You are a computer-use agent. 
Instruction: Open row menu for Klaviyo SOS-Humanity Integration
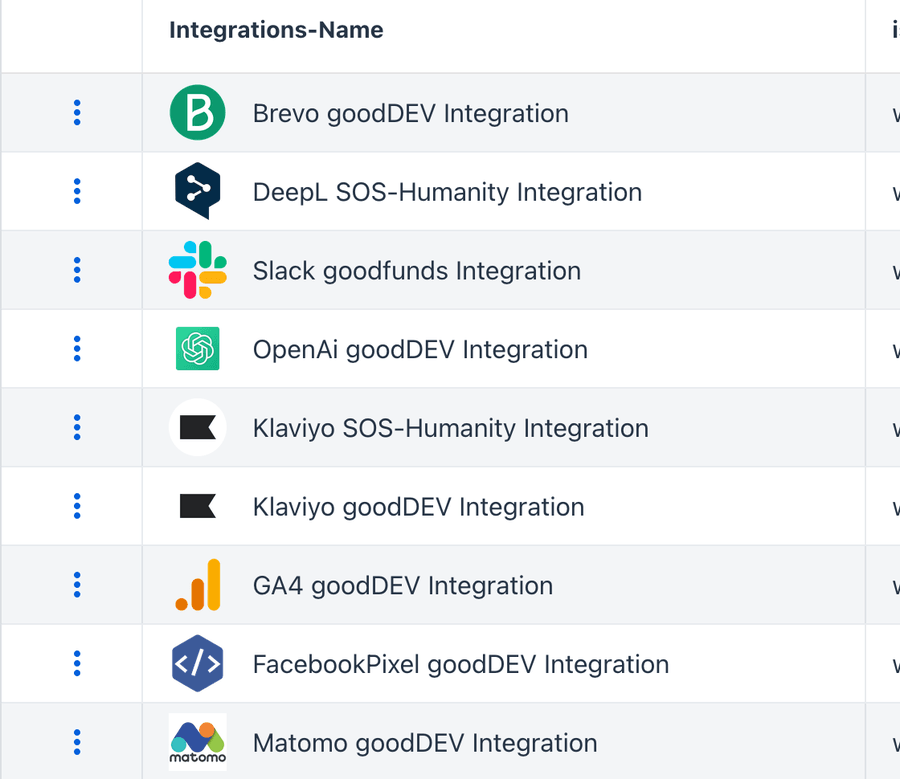[x=77, y=427]
